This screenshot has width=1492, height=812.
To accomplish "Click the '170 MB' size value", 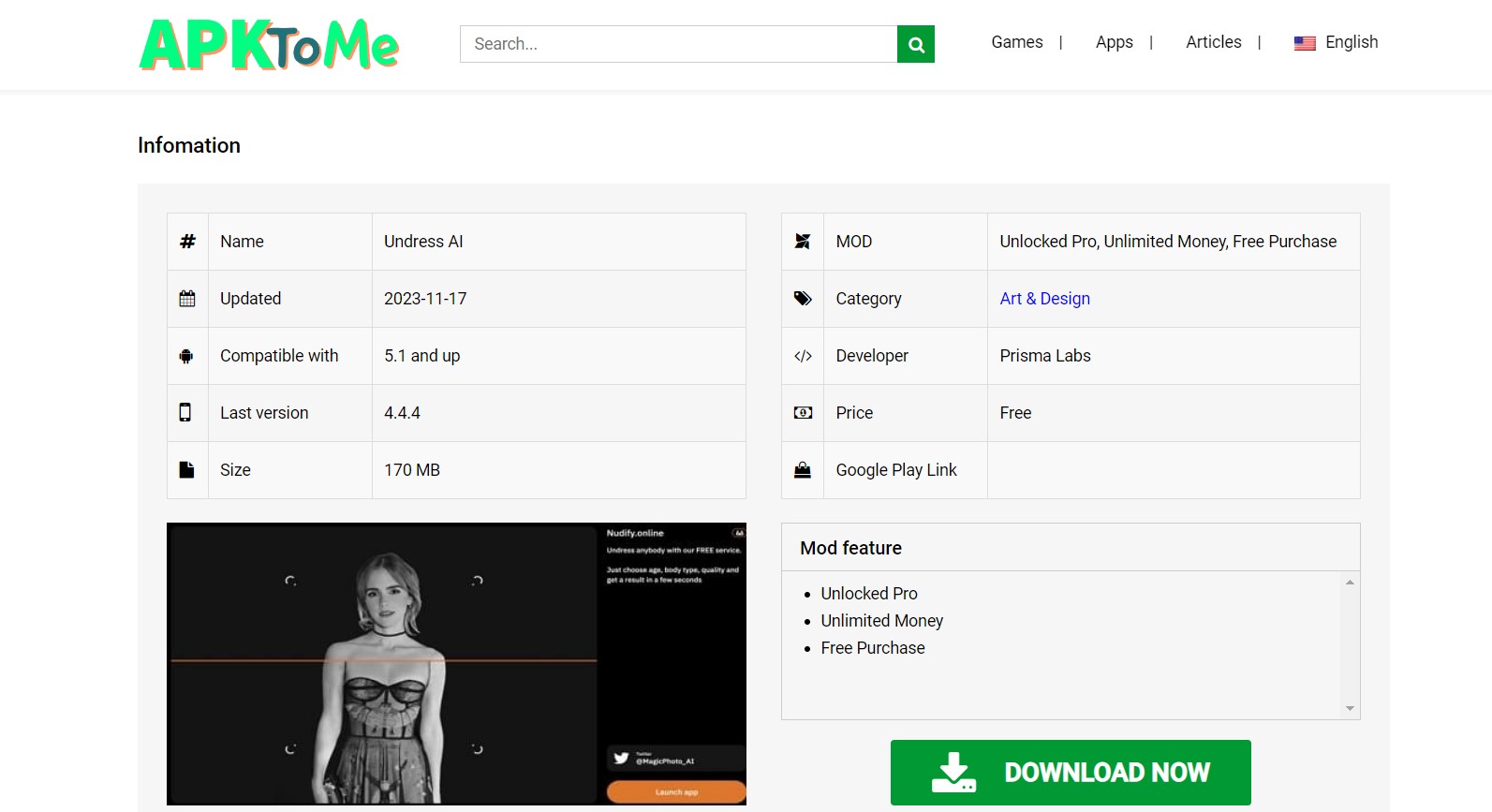I will pyautogui.click(x=412, y=470).
